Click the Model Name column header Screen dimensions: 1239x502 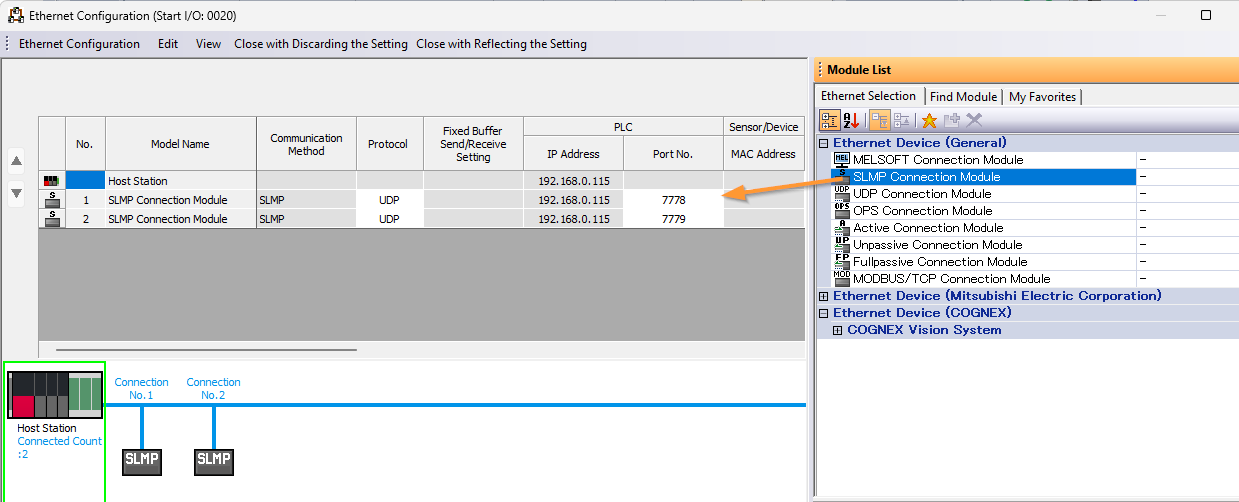[x=180, y=144]
